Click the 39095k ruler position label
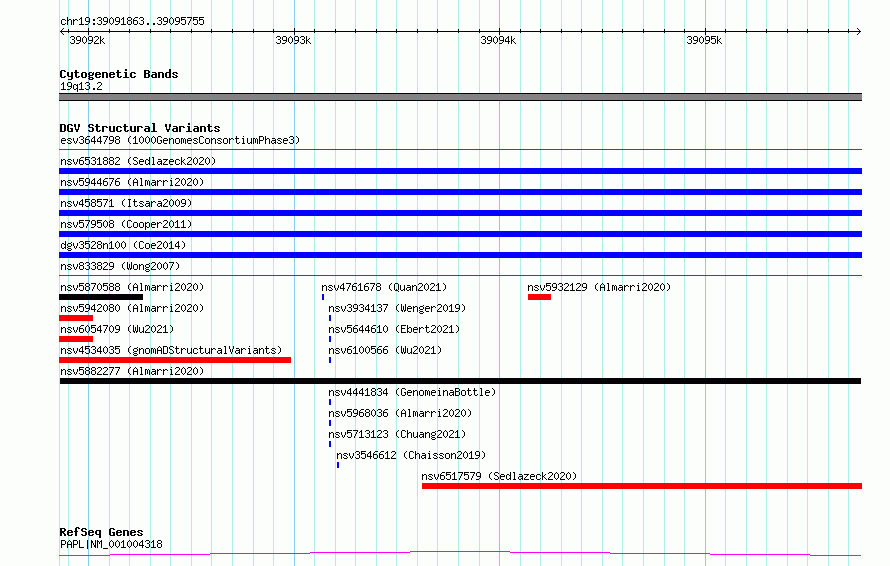Screen dimensions: 890x566 click(x=704, y=40)
